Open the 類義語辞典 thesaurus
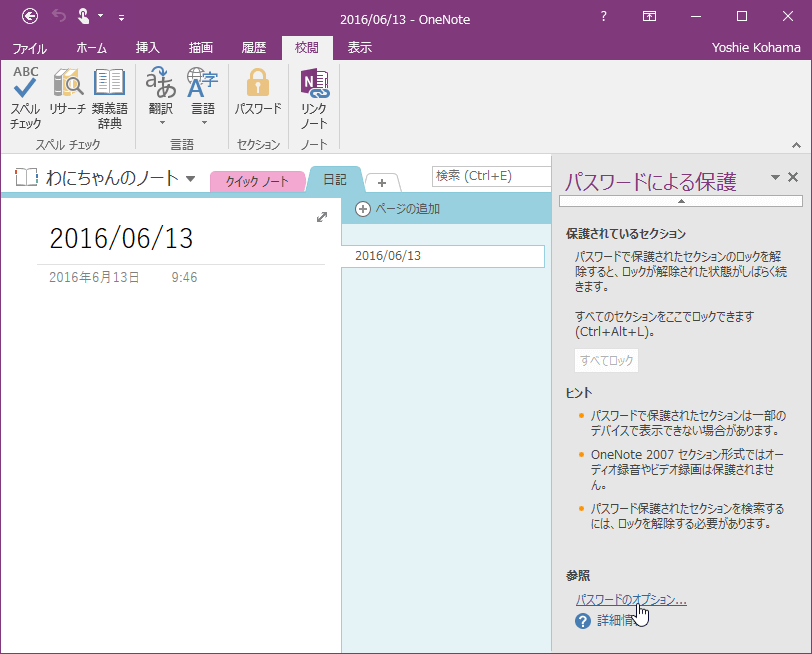812x654 pixels. pyautogui.click(x=110, y=98)
